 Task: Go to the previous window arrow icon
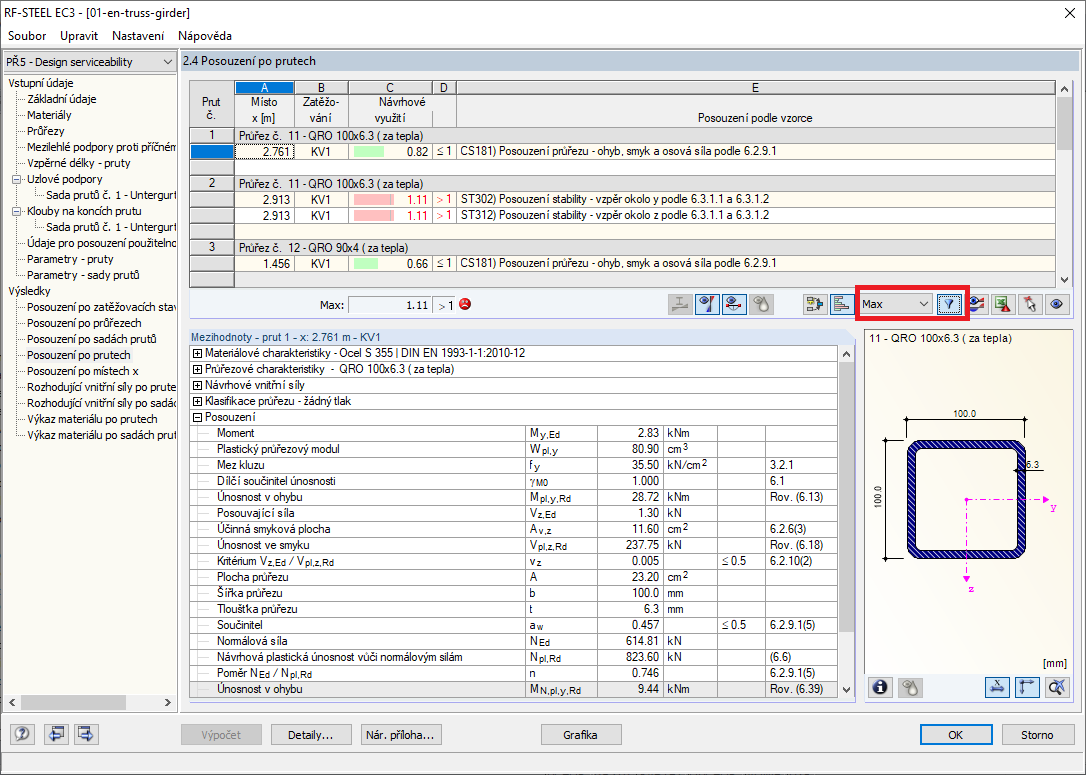point(56,733)
